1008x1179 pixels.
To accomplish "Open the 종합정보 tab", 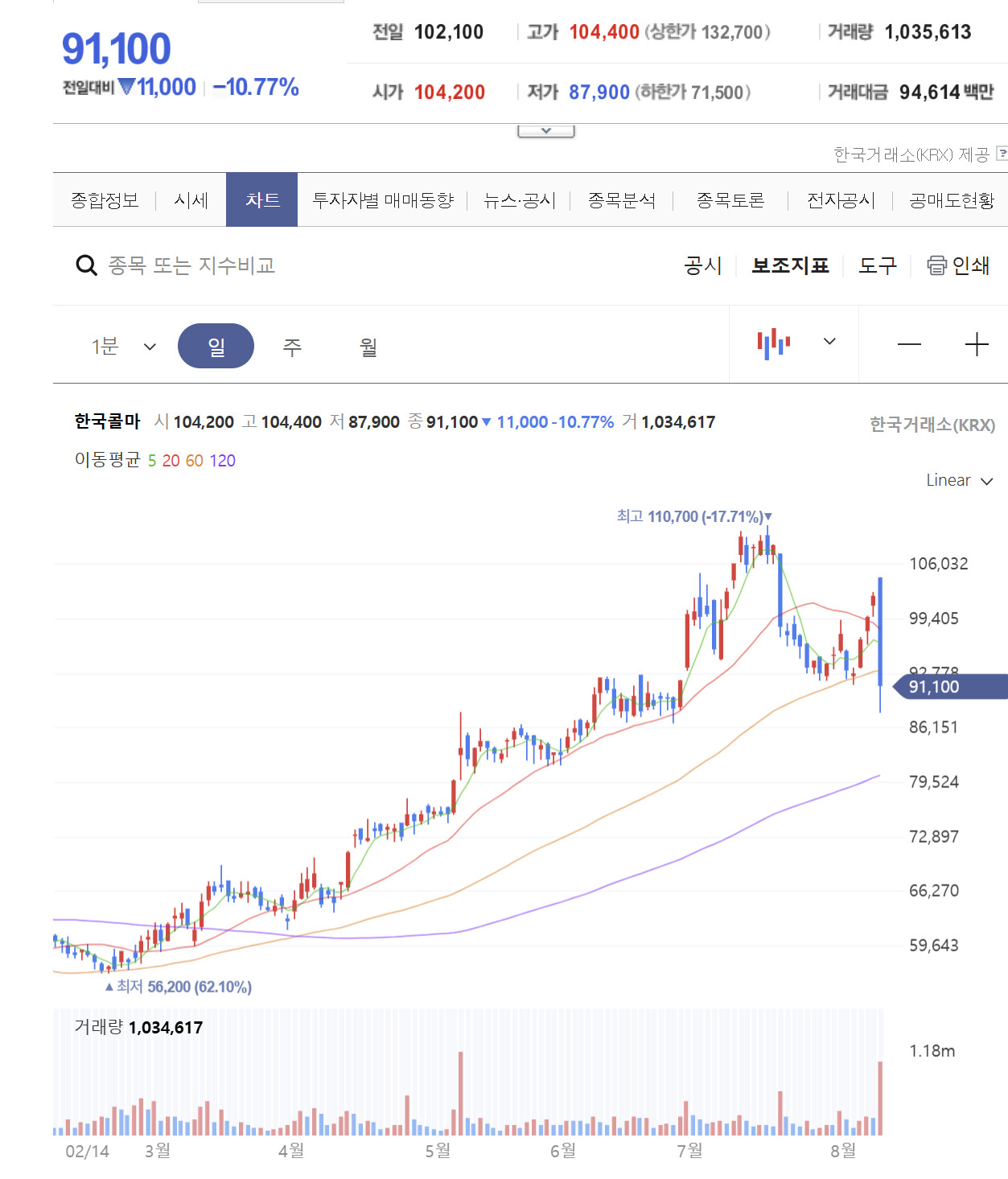I will click(x=105, y=200).
